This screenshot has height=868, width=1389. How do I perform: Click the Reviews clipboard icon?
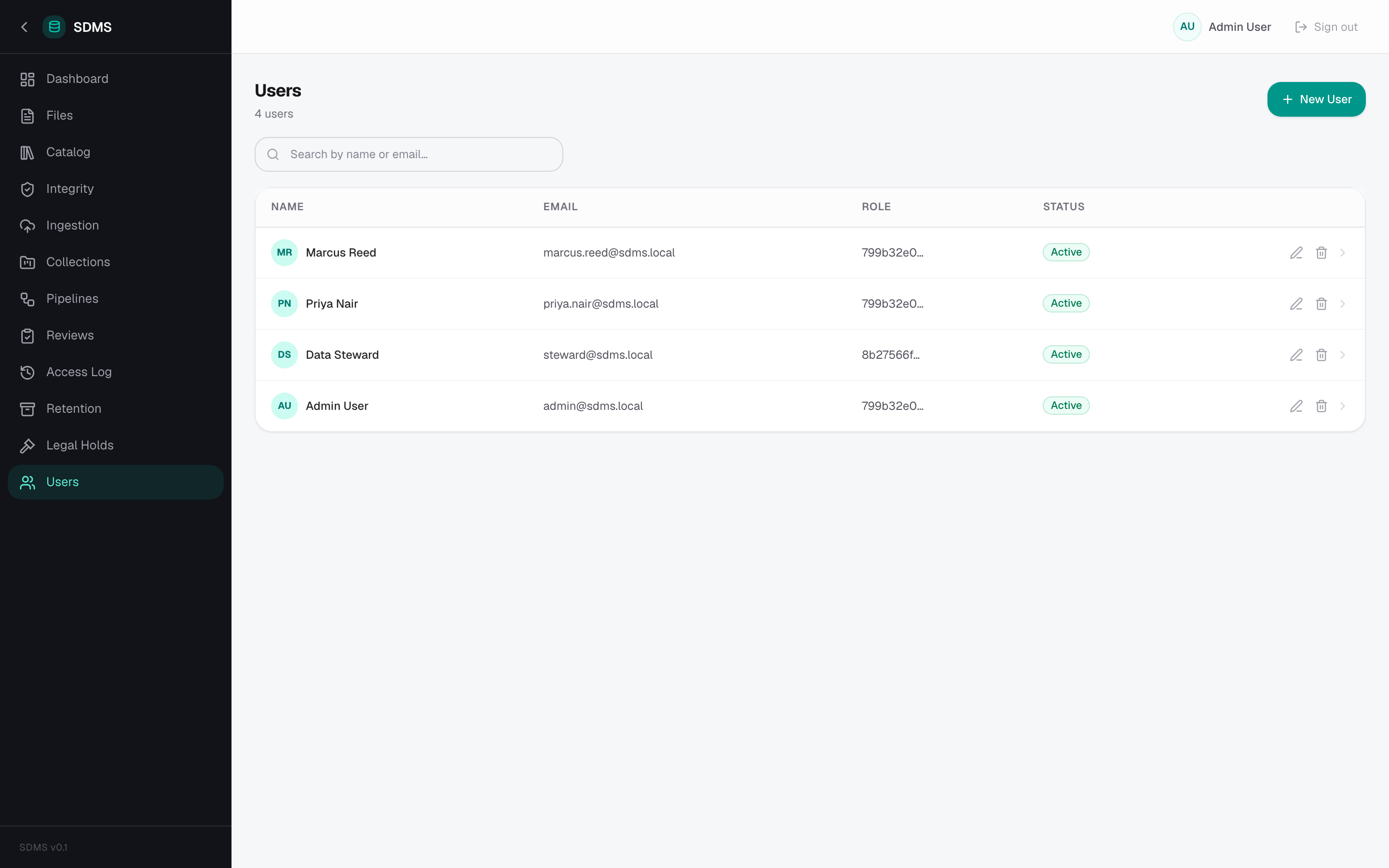[x=27, y=336]
